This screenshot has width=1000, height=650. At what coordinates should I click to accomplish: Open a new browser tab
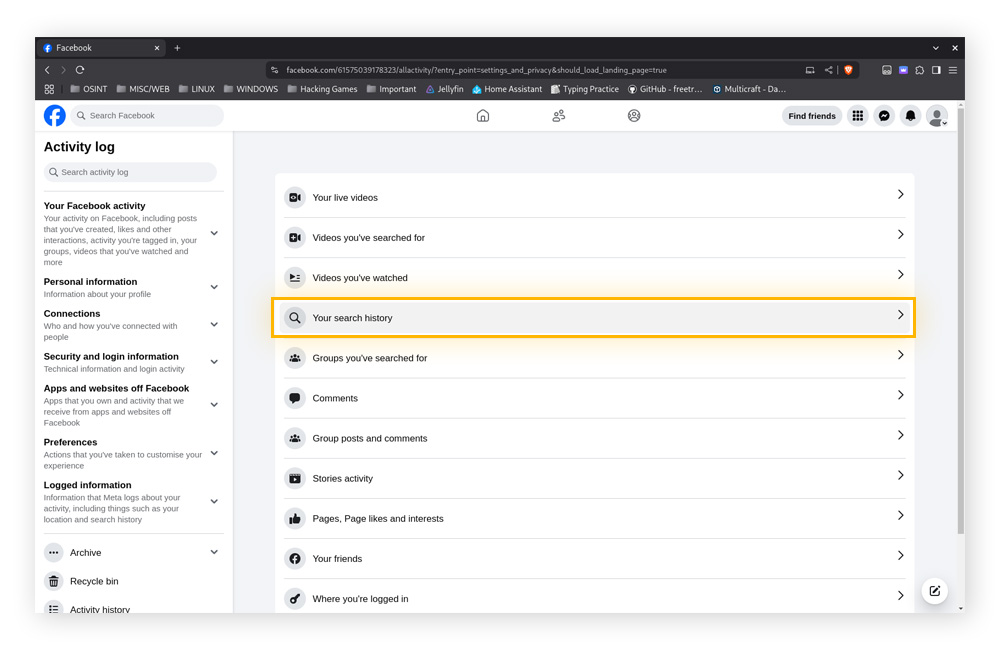[x=177, y=48]
